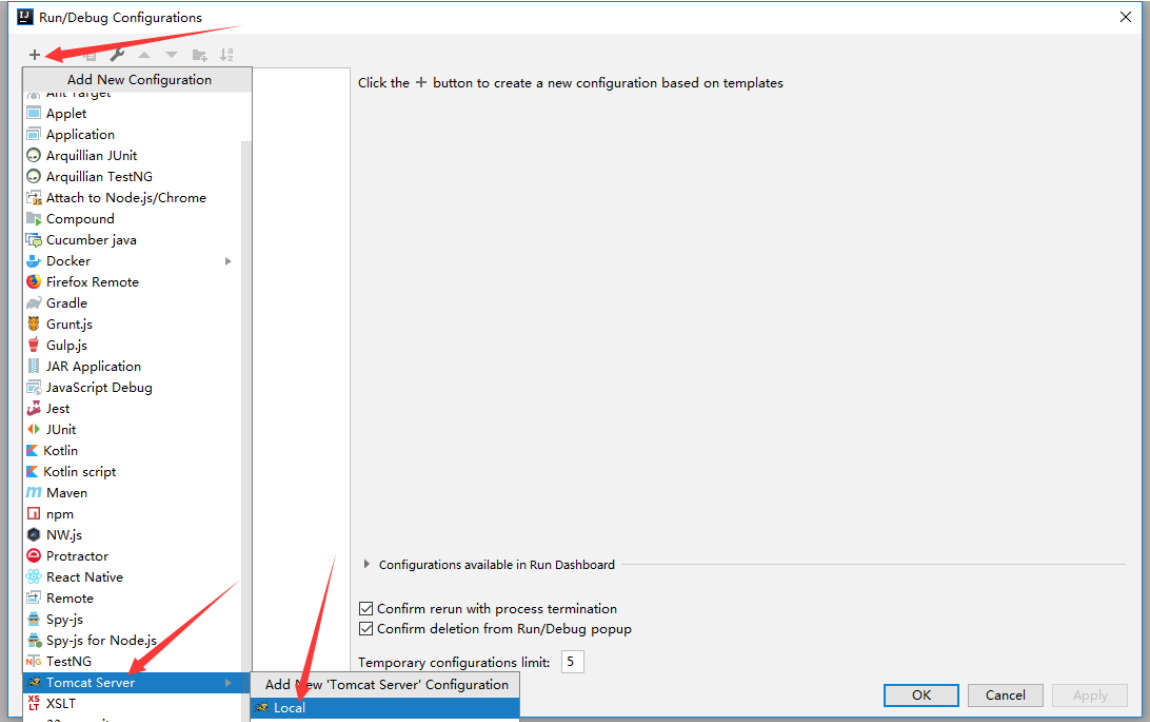
Task: Expand Configurations available in Run Dashboard
Action: [x=367, y=564]
